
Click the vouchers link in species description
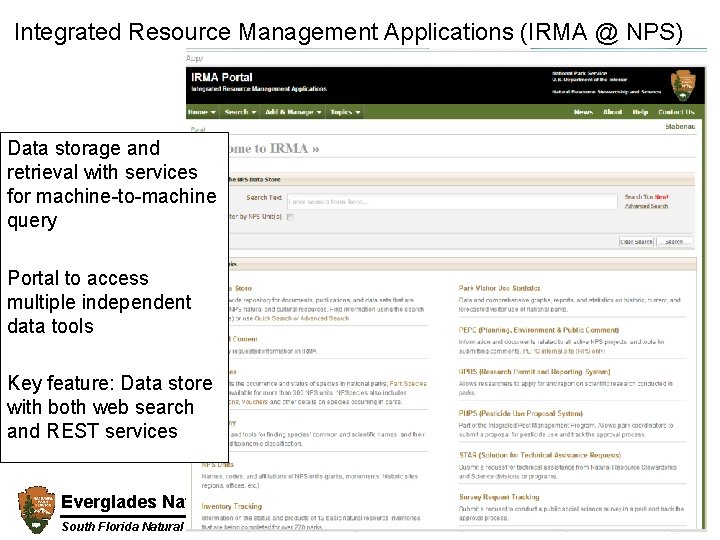[x=255, y=402]
